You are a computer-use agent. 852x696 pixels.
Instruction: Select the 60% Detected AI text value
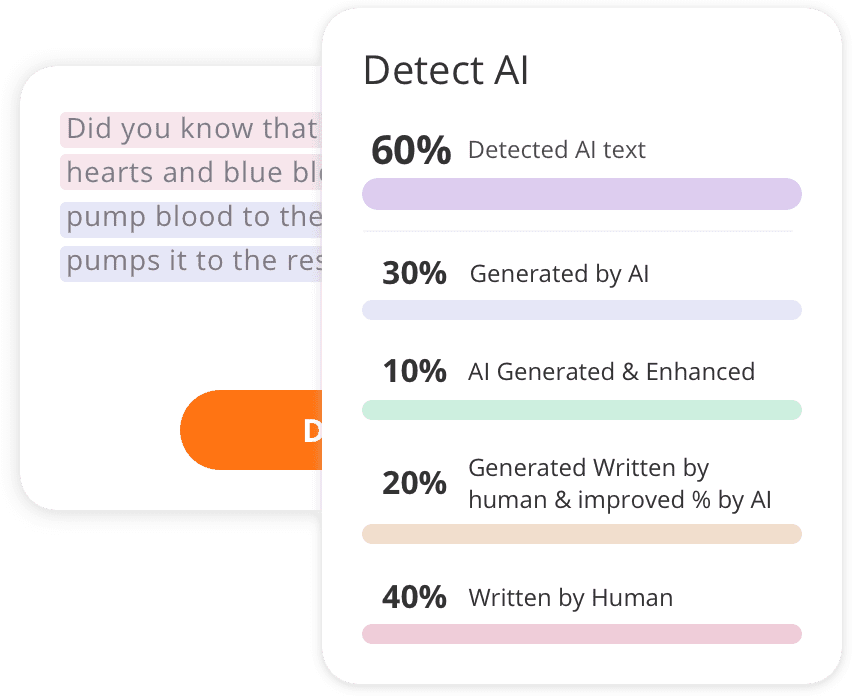(x=411, y=150)
